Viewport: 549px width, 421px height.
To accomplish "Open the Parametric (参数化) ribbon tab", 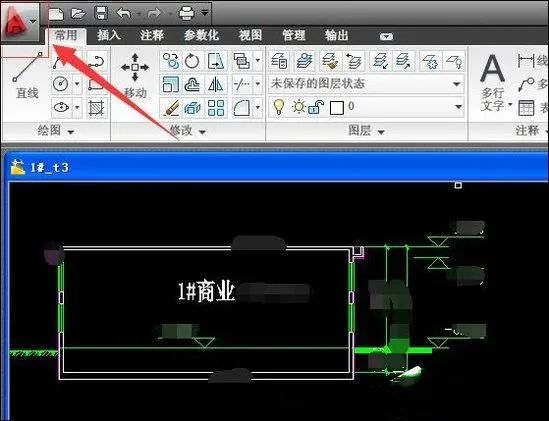I will [201, 35].
